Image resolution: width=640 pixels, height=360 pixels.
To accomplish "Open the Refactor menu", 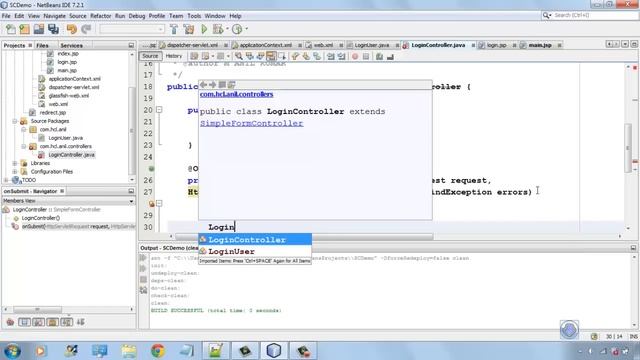I will [100, 16].
